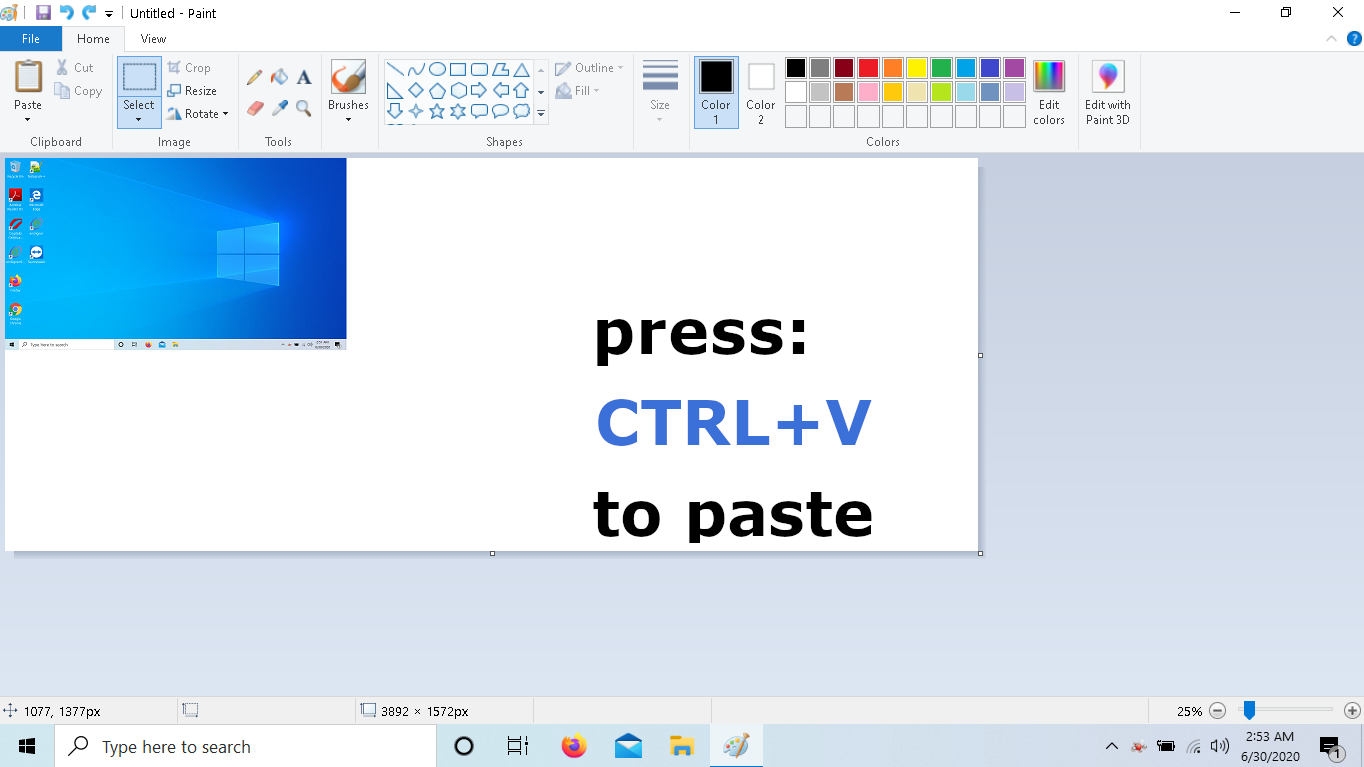Screen dimensions: 1364x767
Task: Click the Save icon in title bar
Action: [43, 13]
